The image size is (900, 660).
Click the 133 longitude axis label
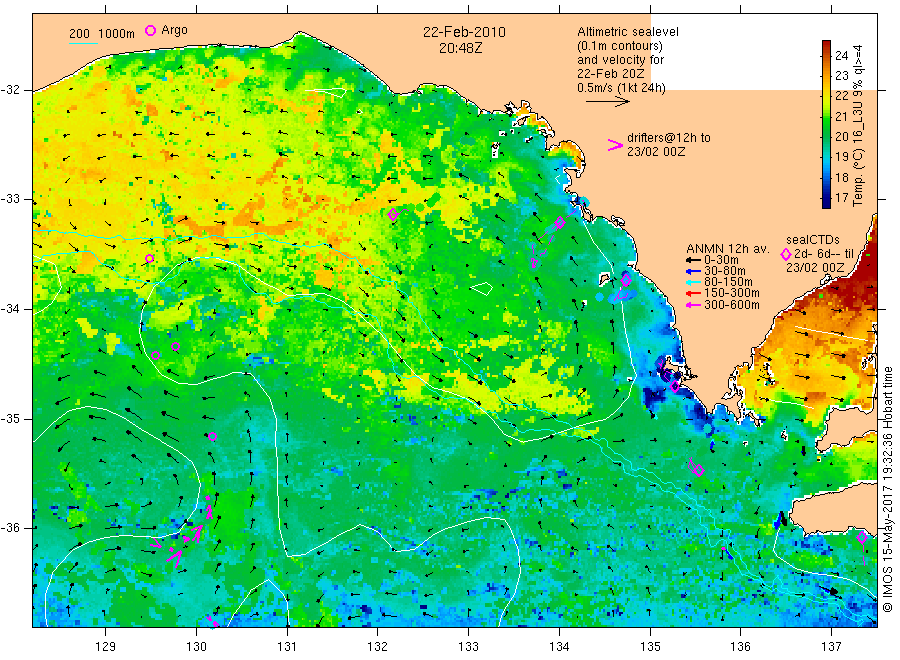(x=468, y=647)
